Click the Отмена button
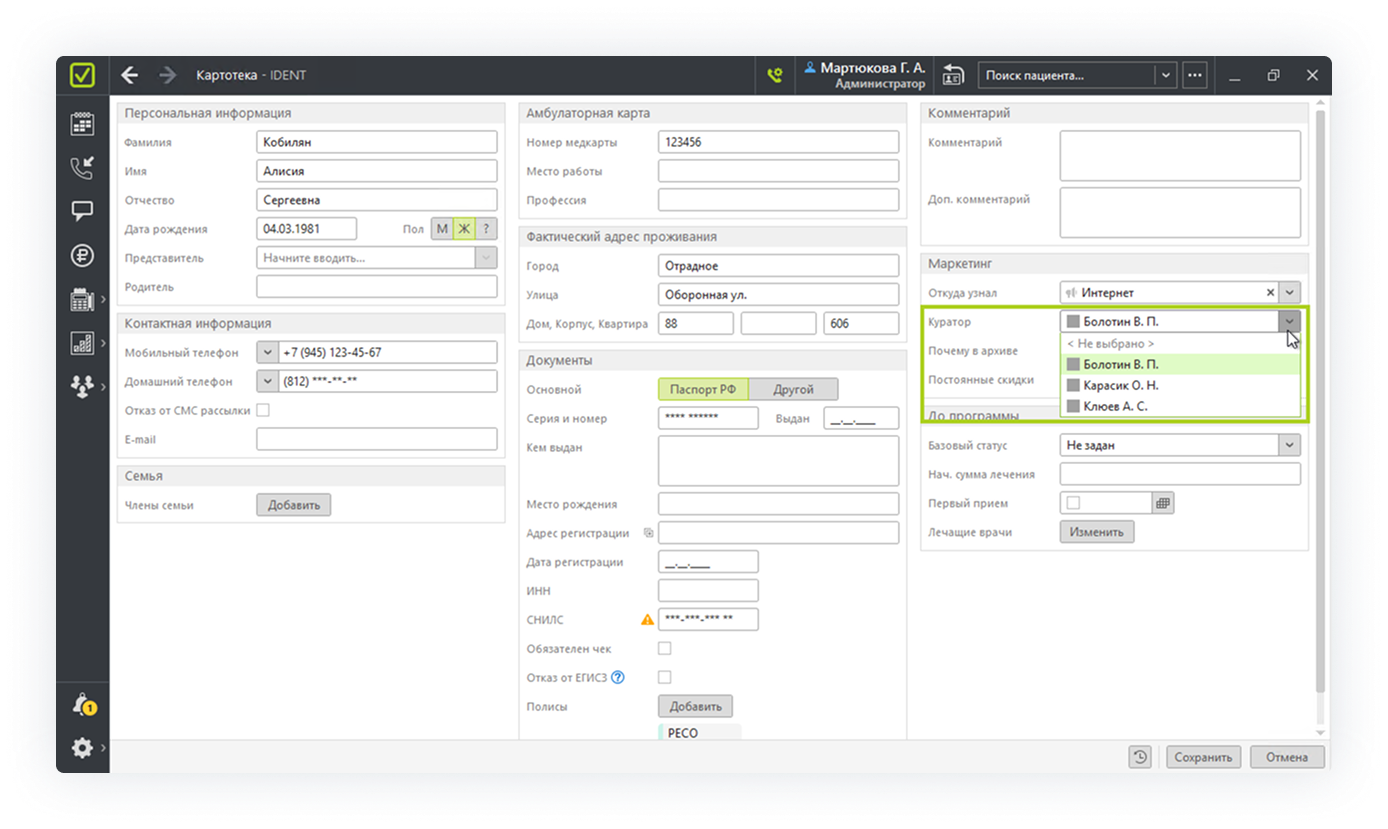Viewport: 1388px width, 829px height. pos(1287,757)
